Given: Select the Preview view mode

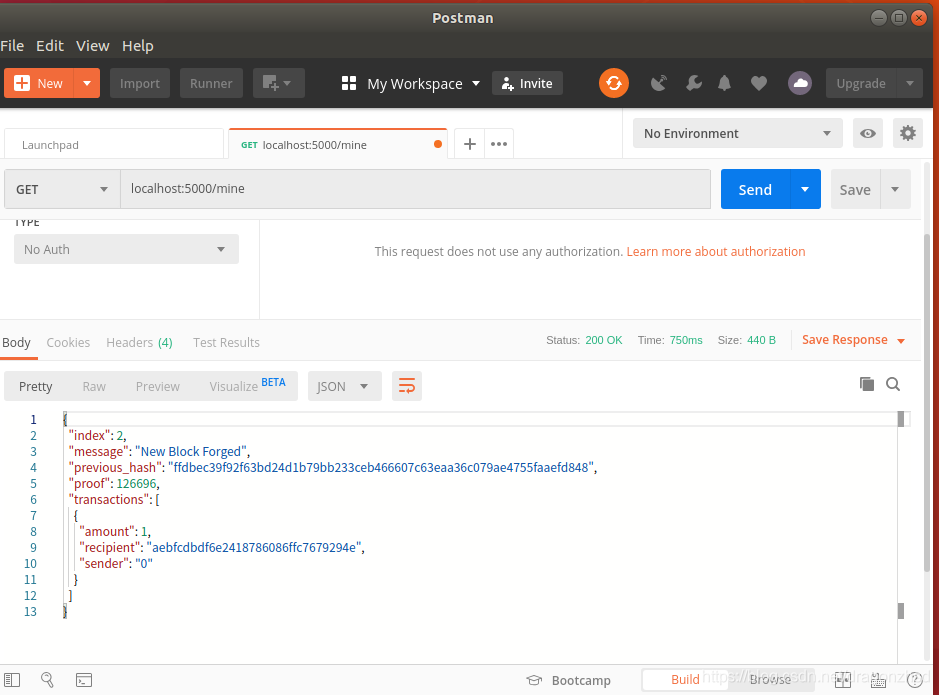Looking at the screenshot, I should click(157, 386).
